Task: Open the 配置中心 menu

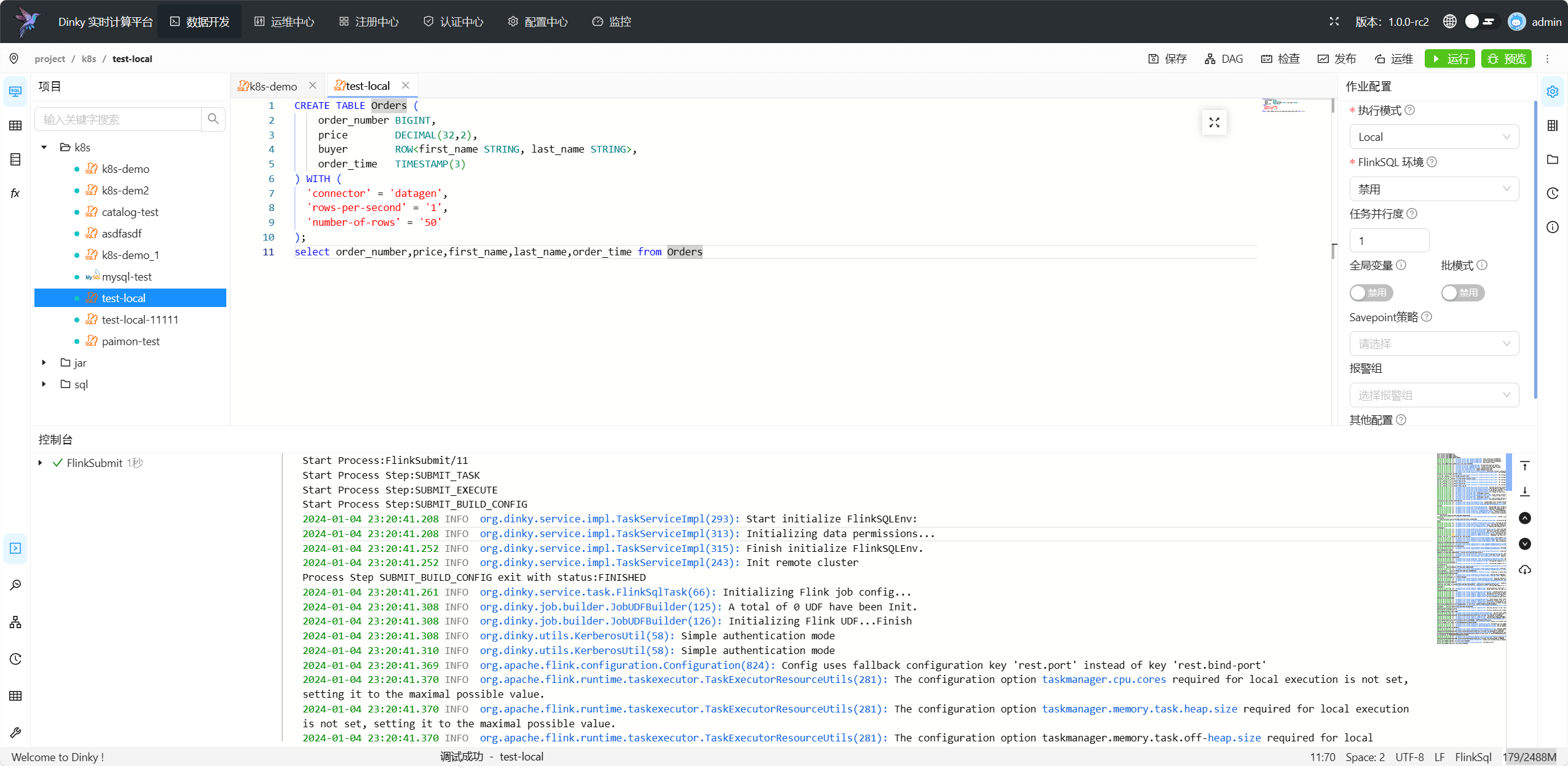Action: (x=538, y=22)
